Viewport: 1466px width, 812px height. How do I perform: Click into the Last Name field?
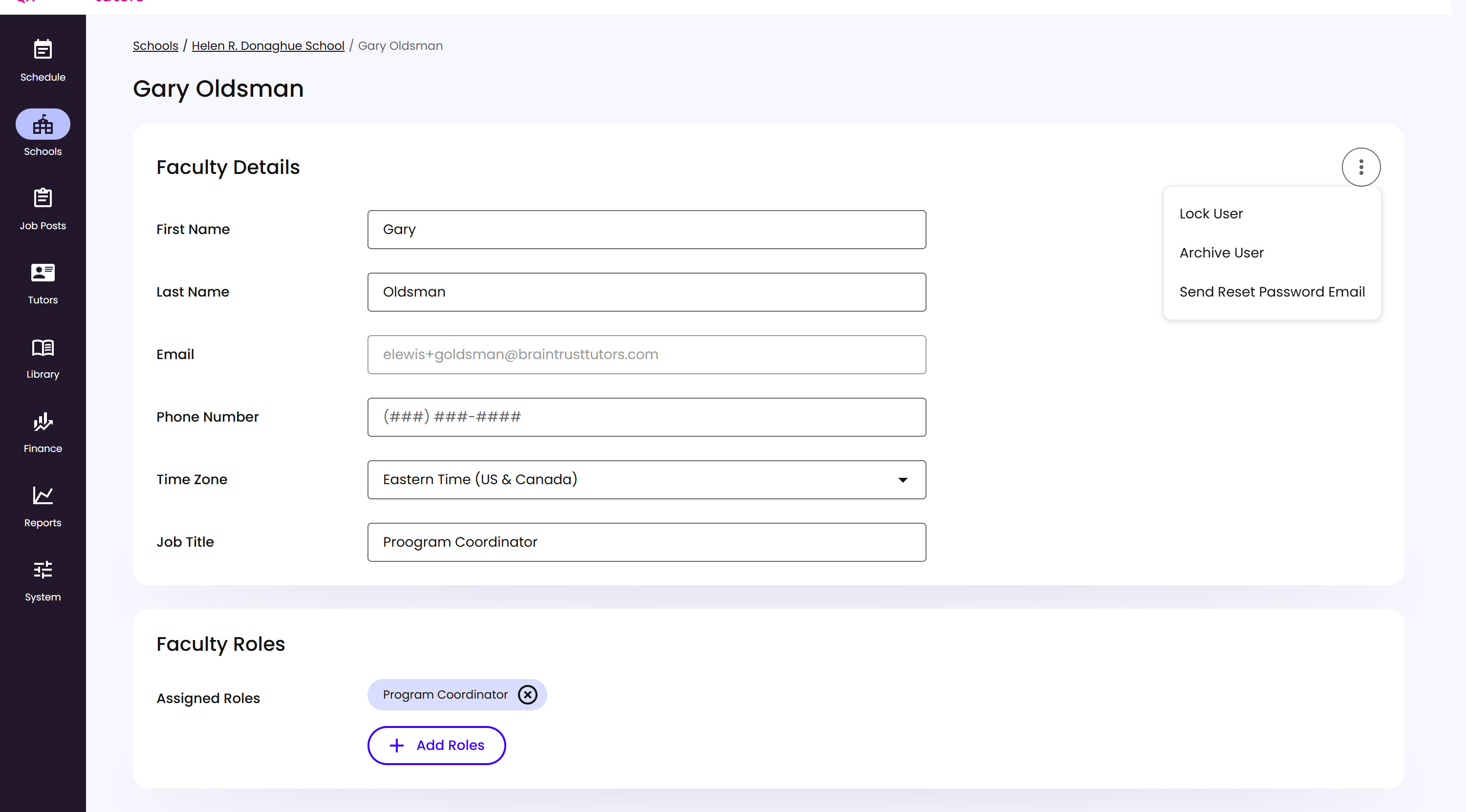click(647, 292)
